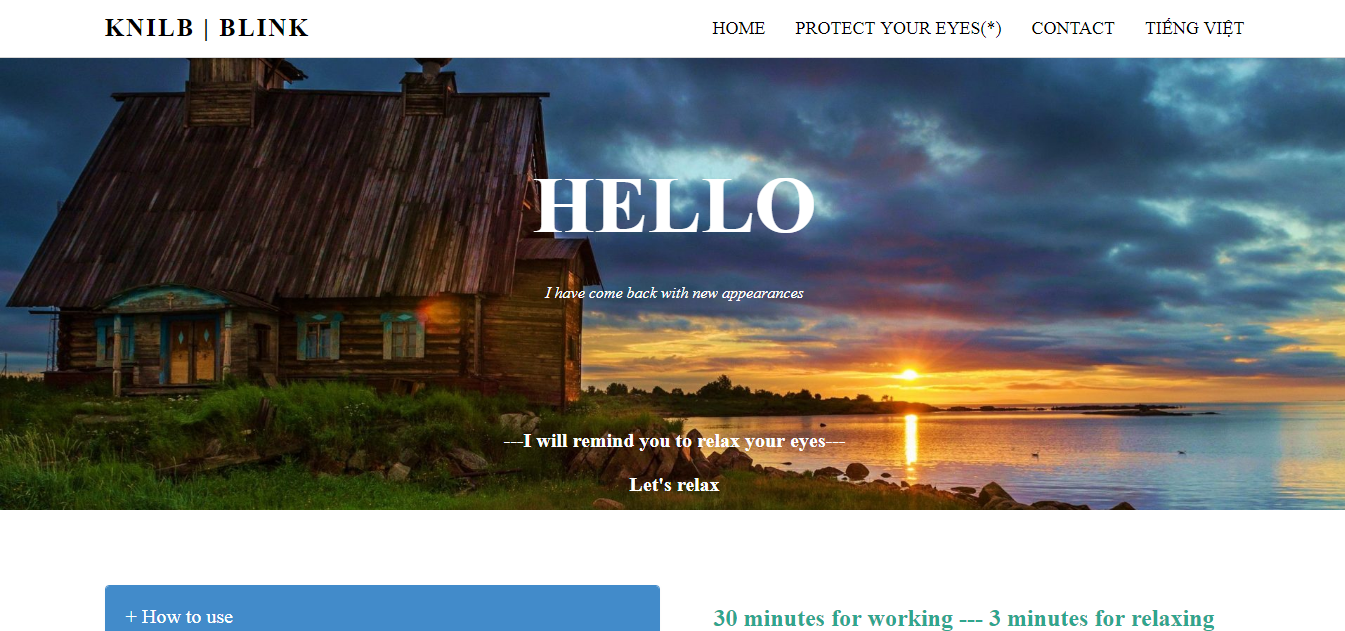The height and width of the screenshot is (631, 1345).
Task: Click the setting sun in hero image
Action: tap(908, 374)
